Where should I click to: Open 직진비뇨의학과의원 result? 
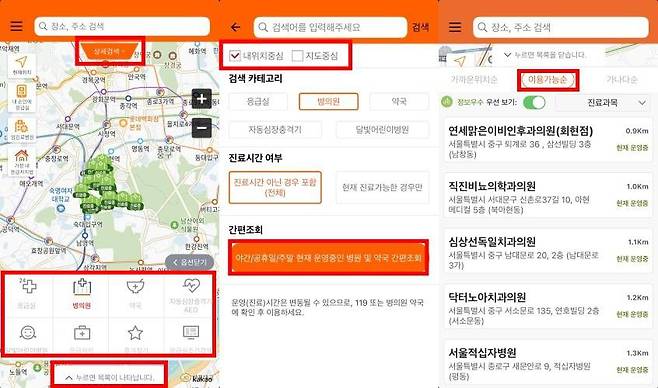pos(548,196)
